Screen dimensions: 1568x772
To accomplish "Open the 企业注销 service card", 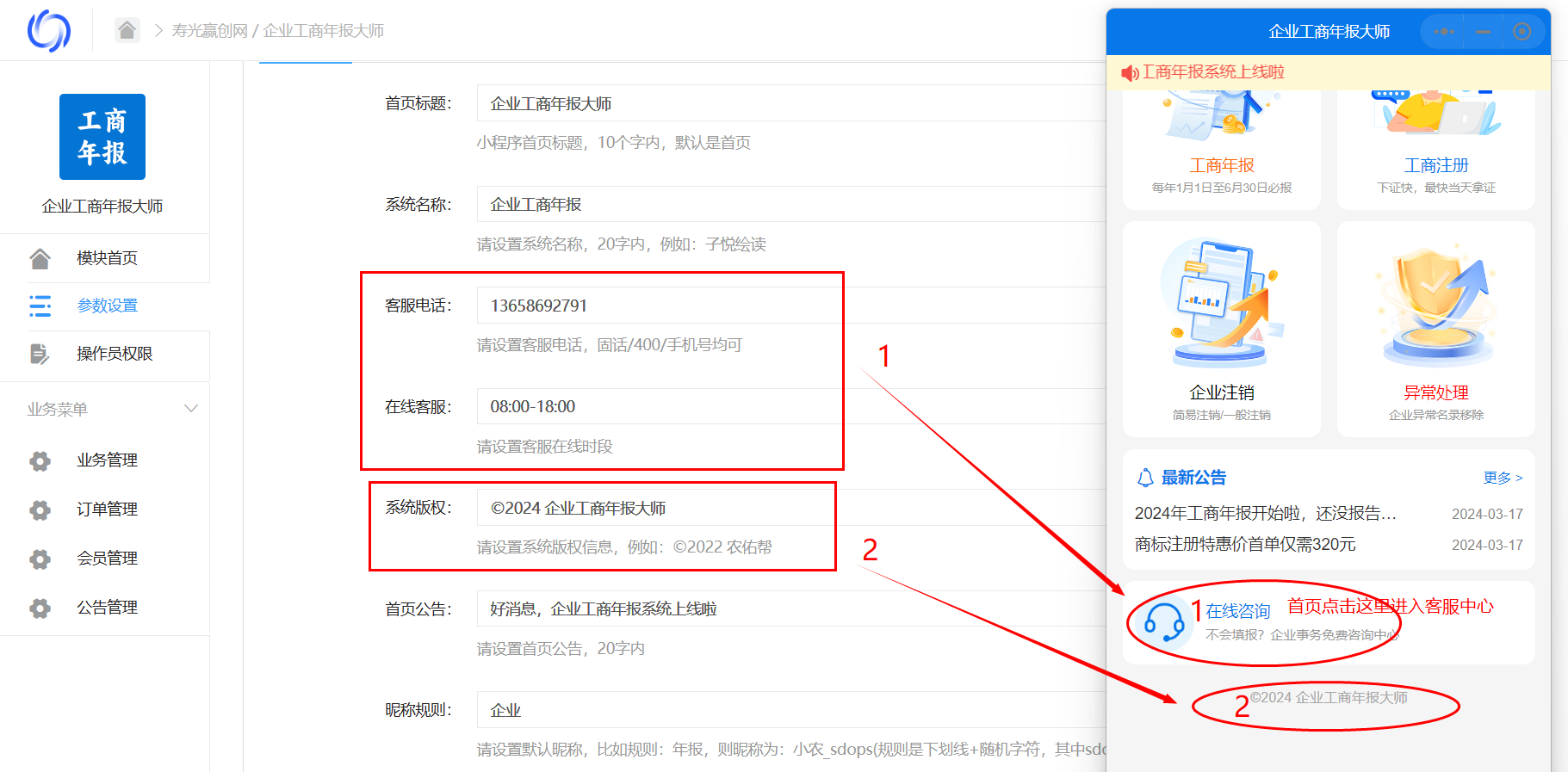I will coord(1222,329).
